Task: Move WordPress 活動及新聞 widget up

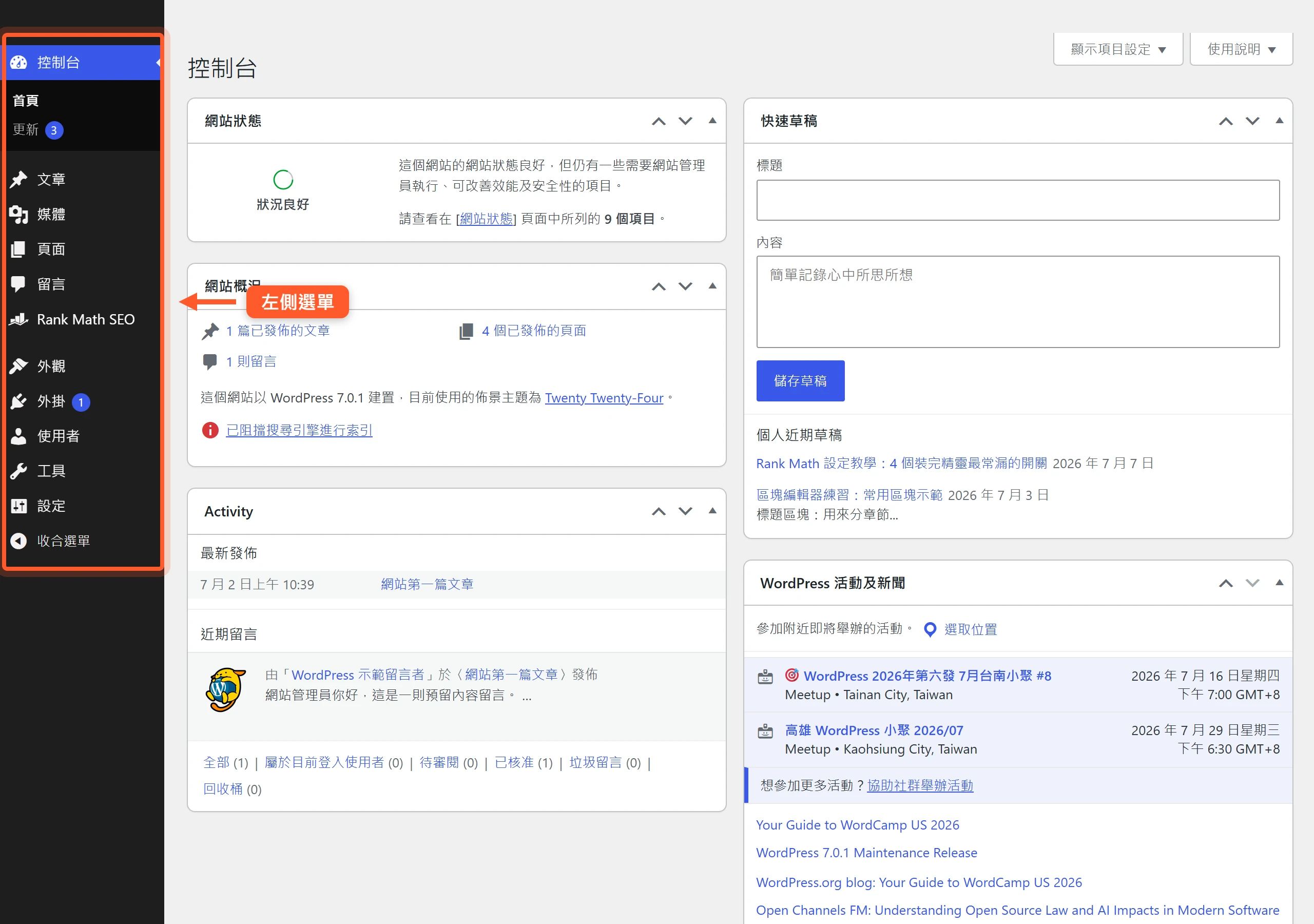Action: pos(1226,583)
